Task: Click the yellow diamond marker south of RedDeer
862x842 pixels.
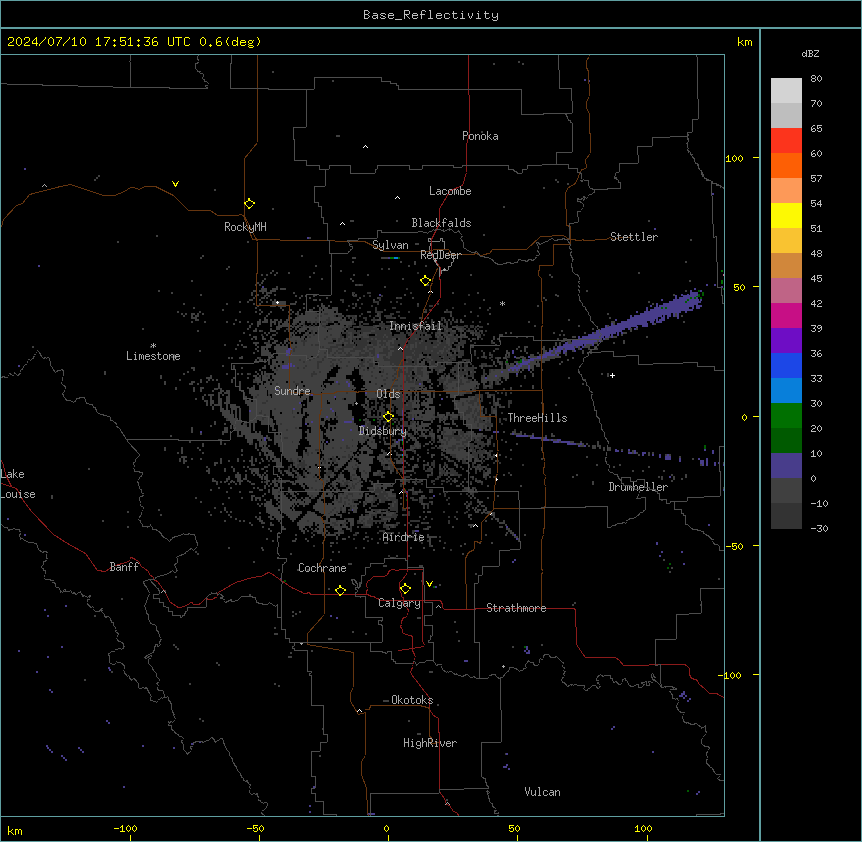Action: (x=425, y=281)
